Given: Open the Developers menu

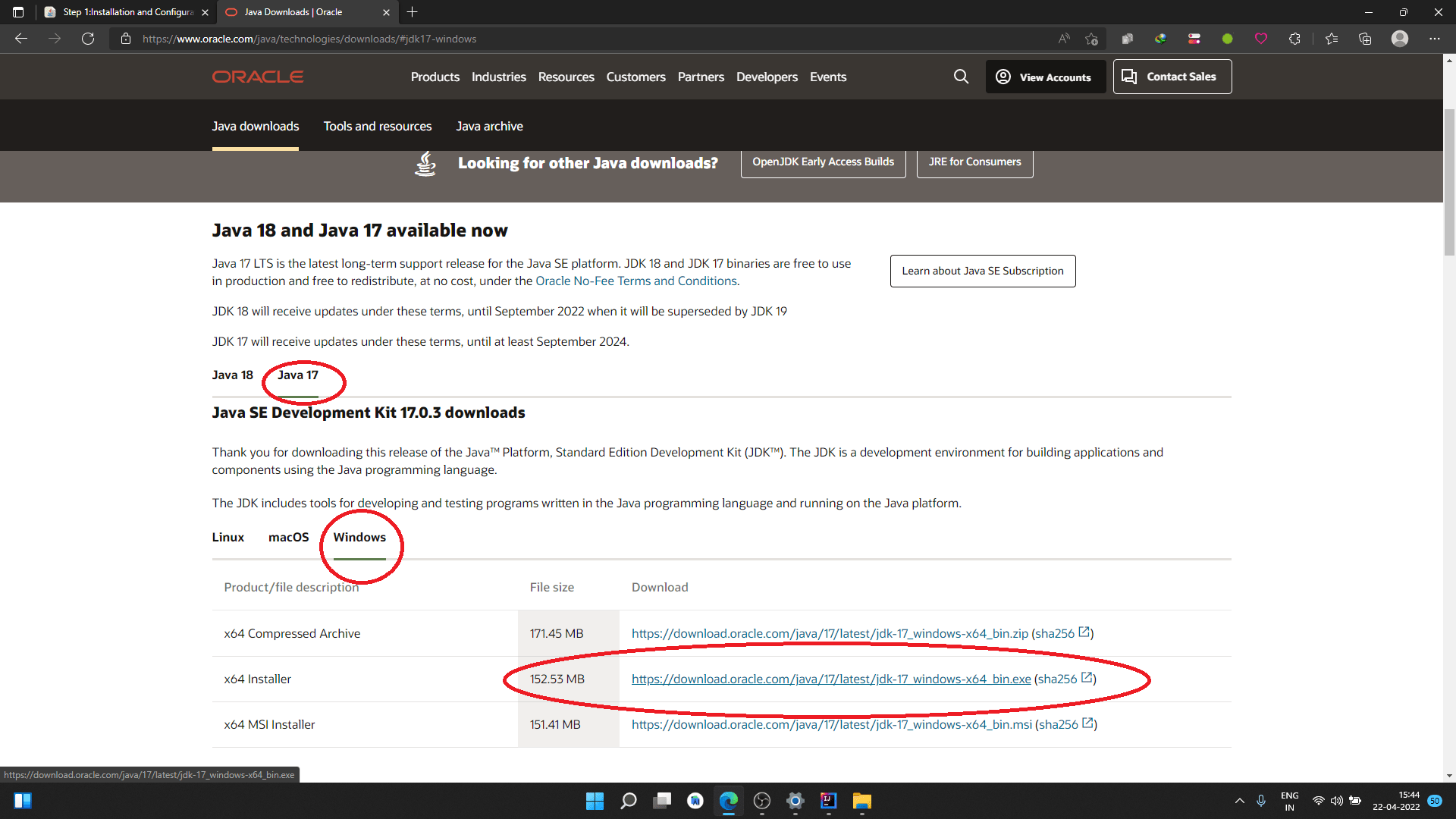Looking at the screenshot, I should (x=767, y=77).
